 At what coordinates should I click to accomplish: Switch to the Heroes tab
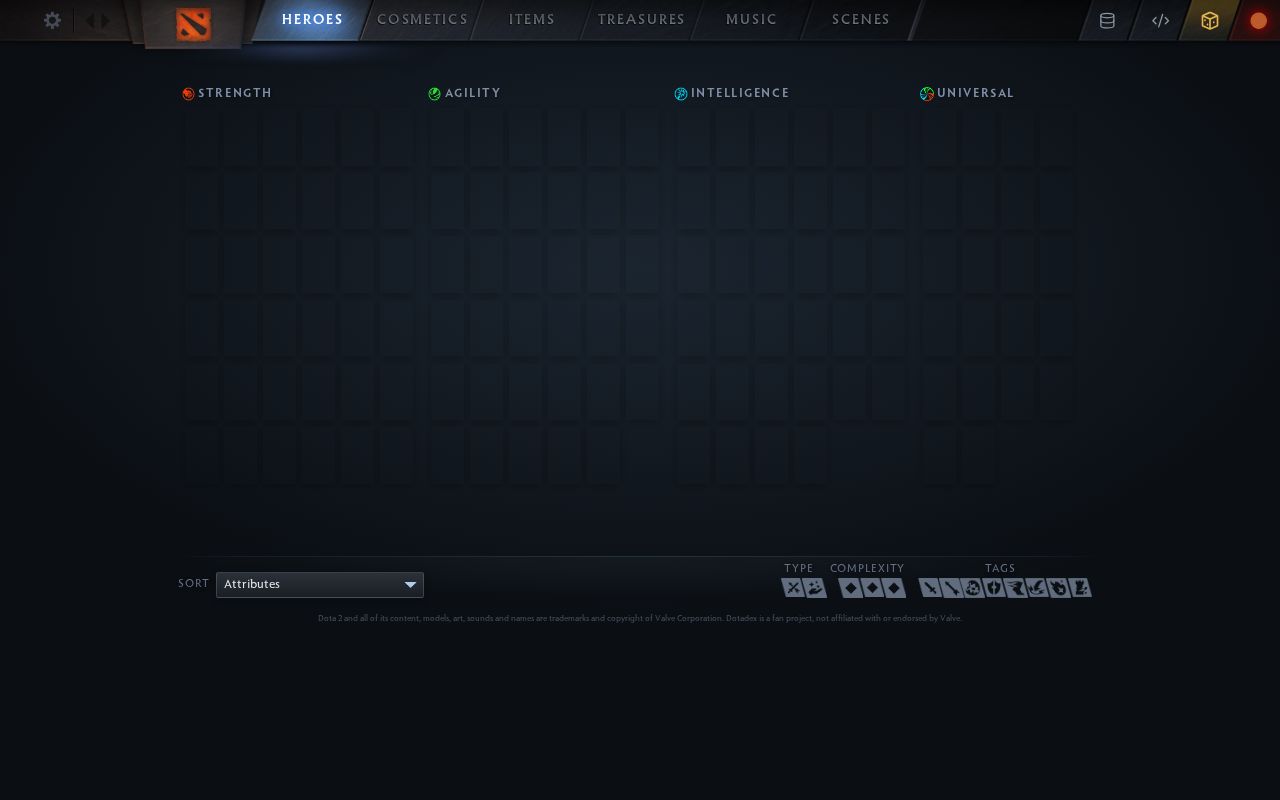[x=312, y=20]
